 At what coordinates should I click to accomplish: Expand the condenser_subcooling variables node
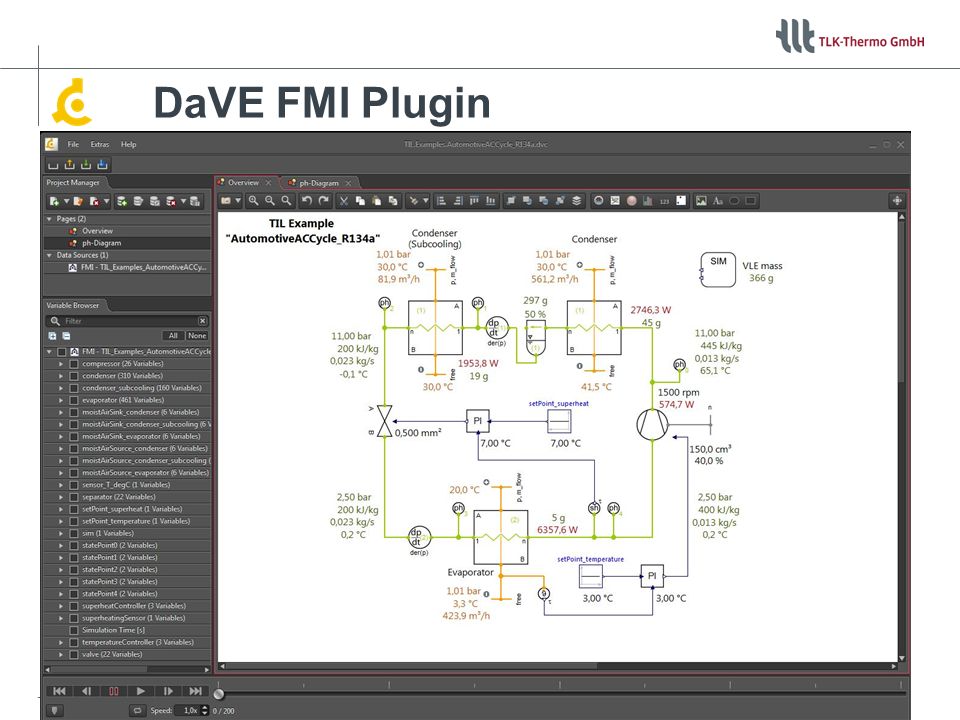coord(61,388)
